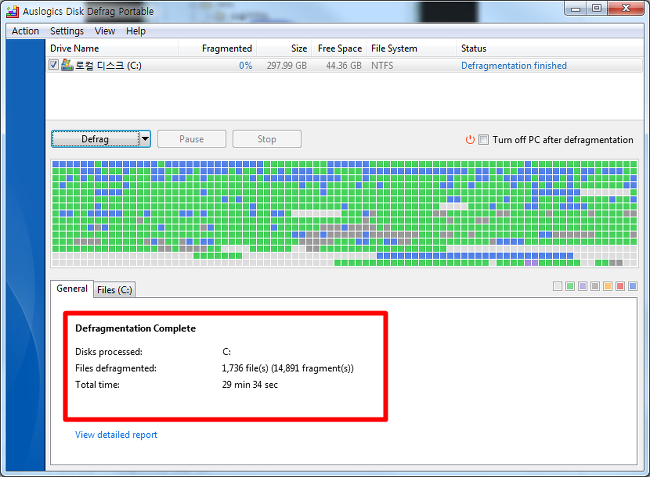The image size is (650, 477).
Task: Click the C: drive icon in list
Action: (67, 65)
